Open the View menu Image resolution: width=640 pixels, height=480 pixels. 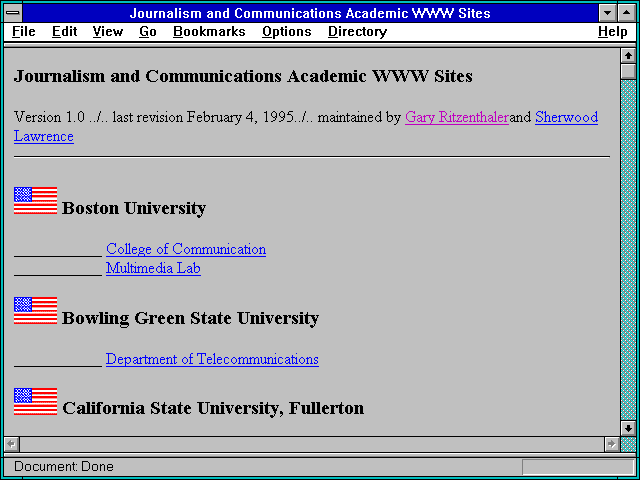pos(107,32)
